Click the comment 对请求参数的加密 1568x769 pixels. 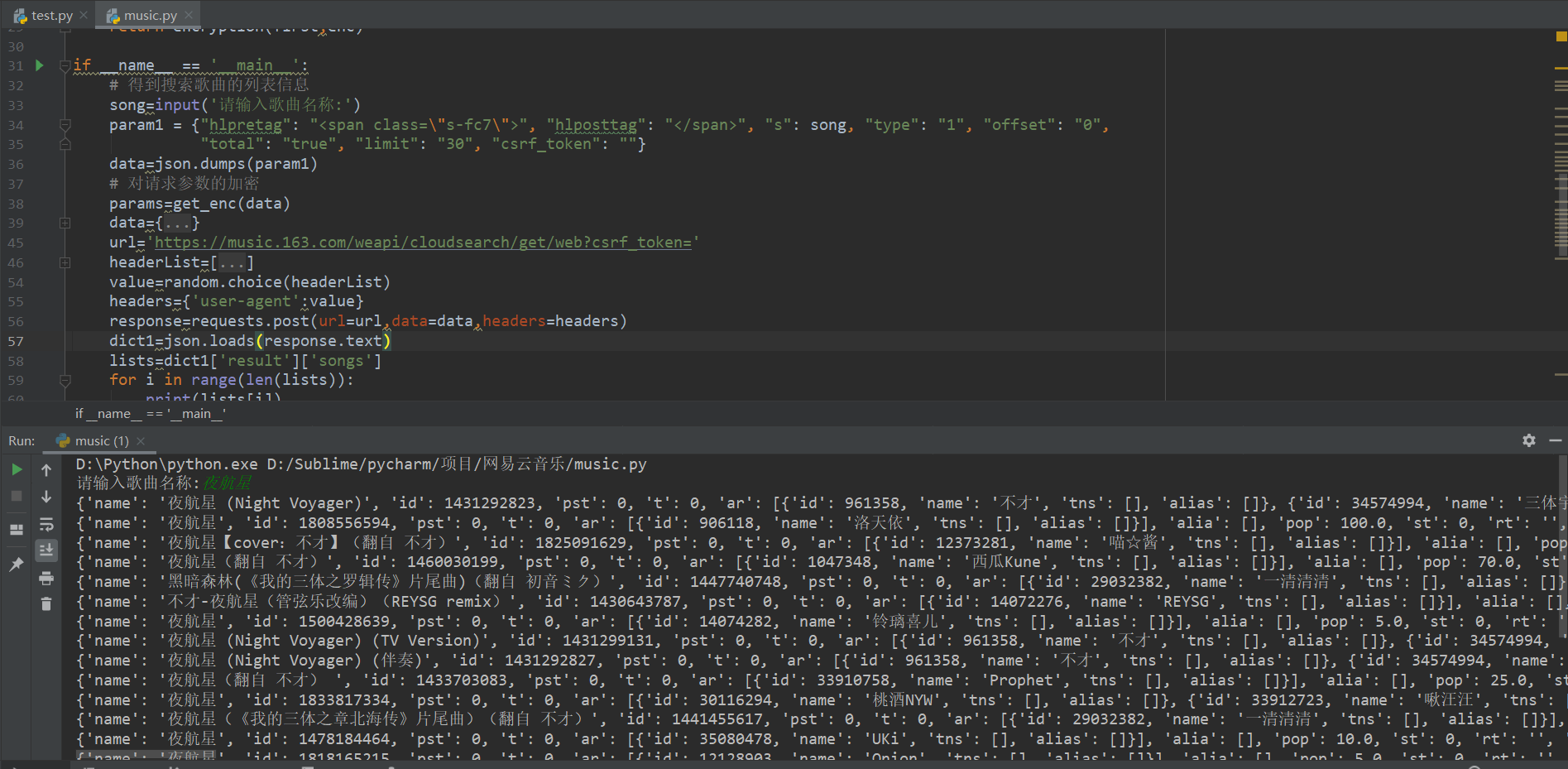pos(184,184)
